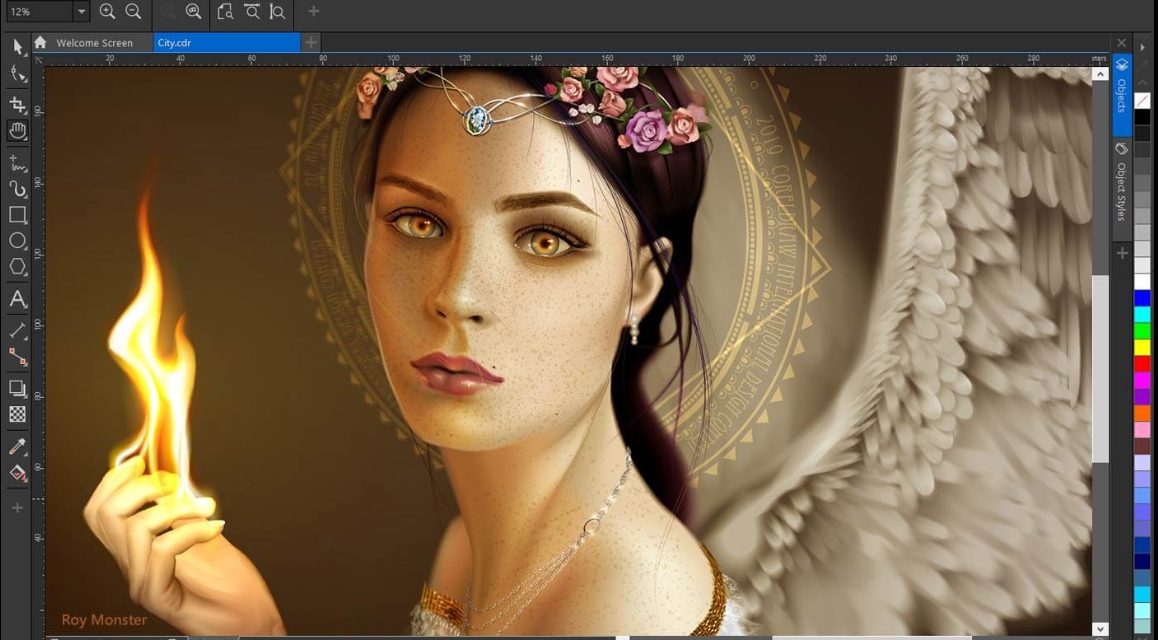Select the Pick tool

[18, 48]
